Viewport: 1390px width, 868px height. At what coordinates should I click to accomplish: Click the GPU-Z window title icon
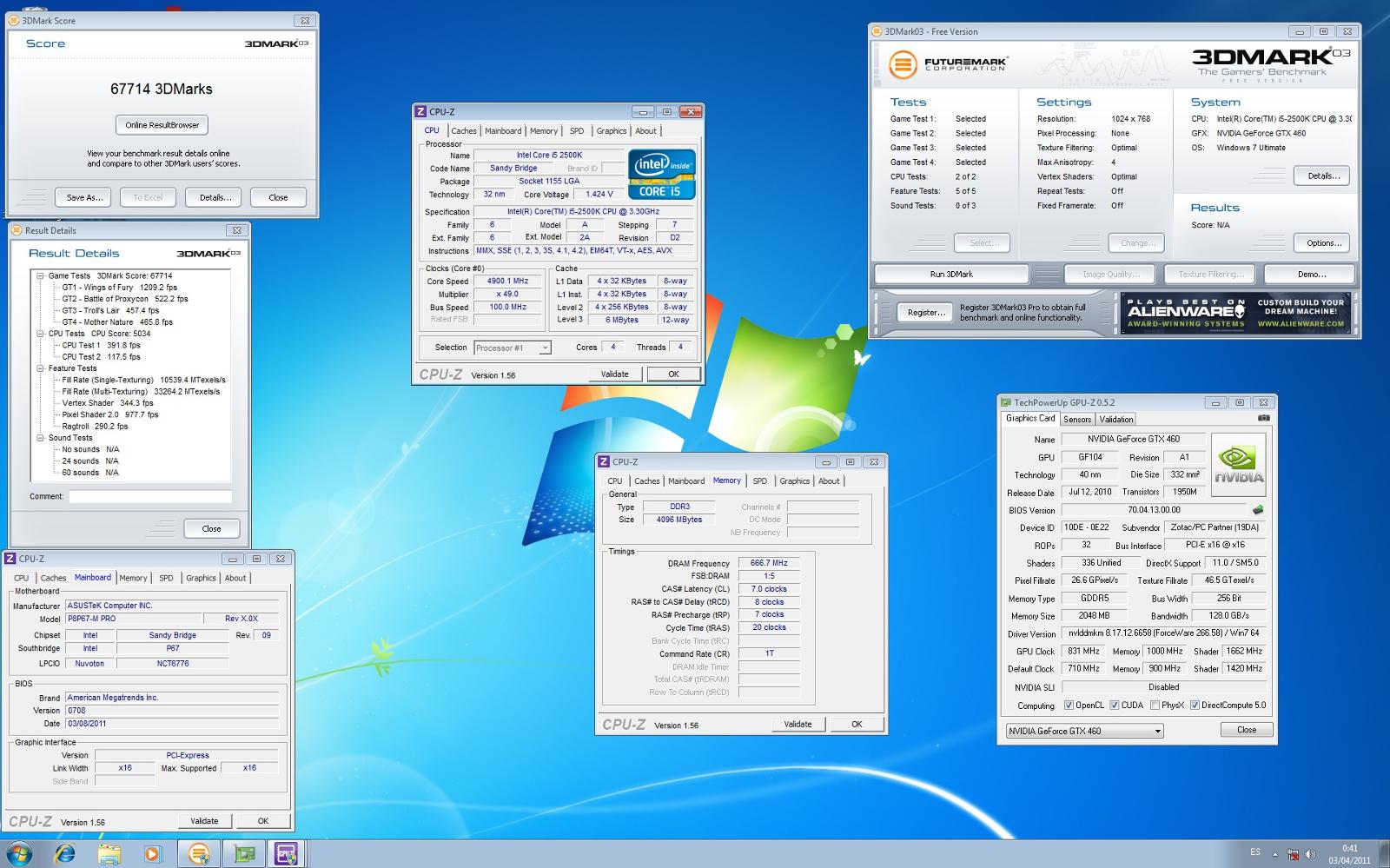(x=1006, y=402)
